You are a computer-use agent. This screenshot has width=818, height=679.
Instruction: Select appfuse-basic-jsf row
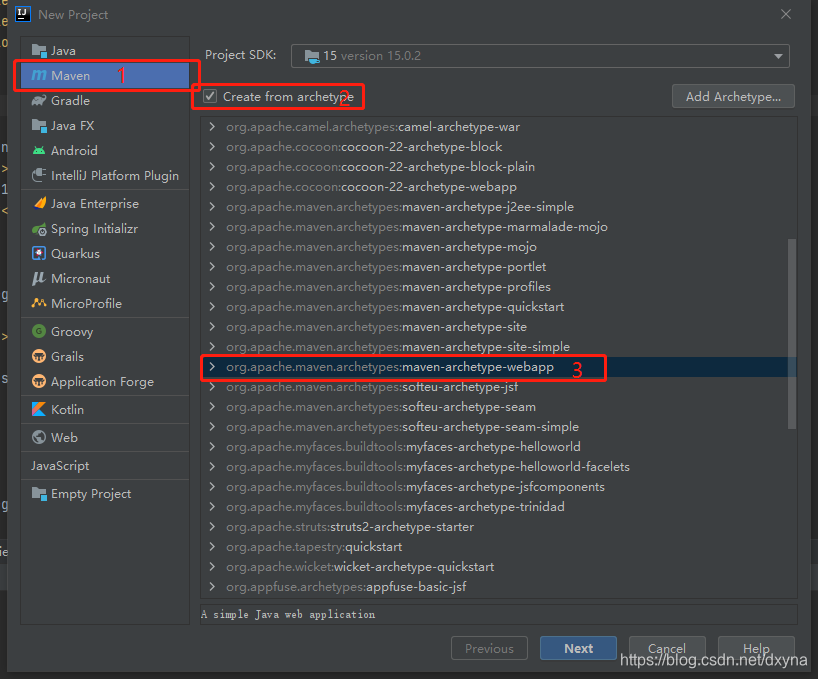click(498, 587)
